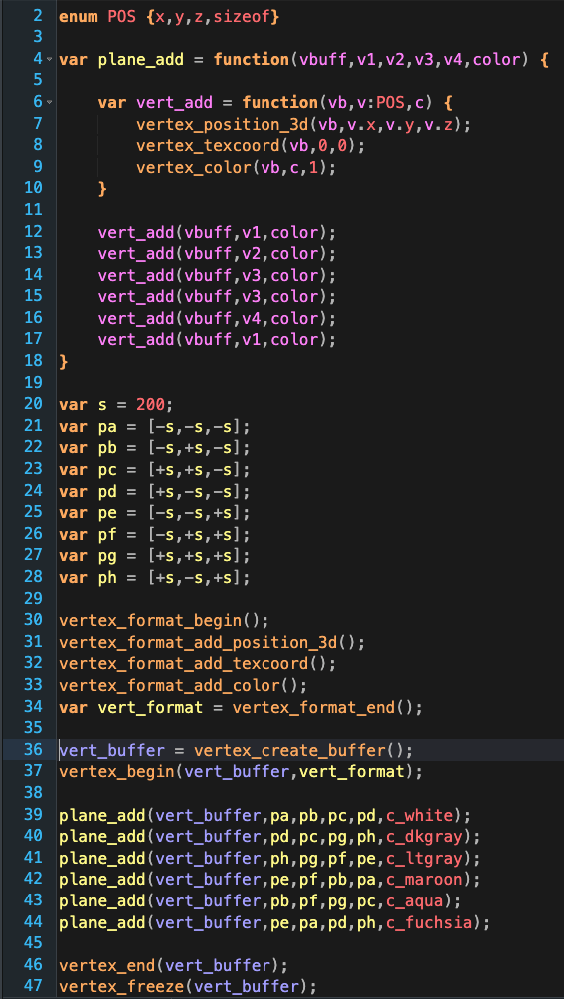Click the value 200 on line 20

150,405
